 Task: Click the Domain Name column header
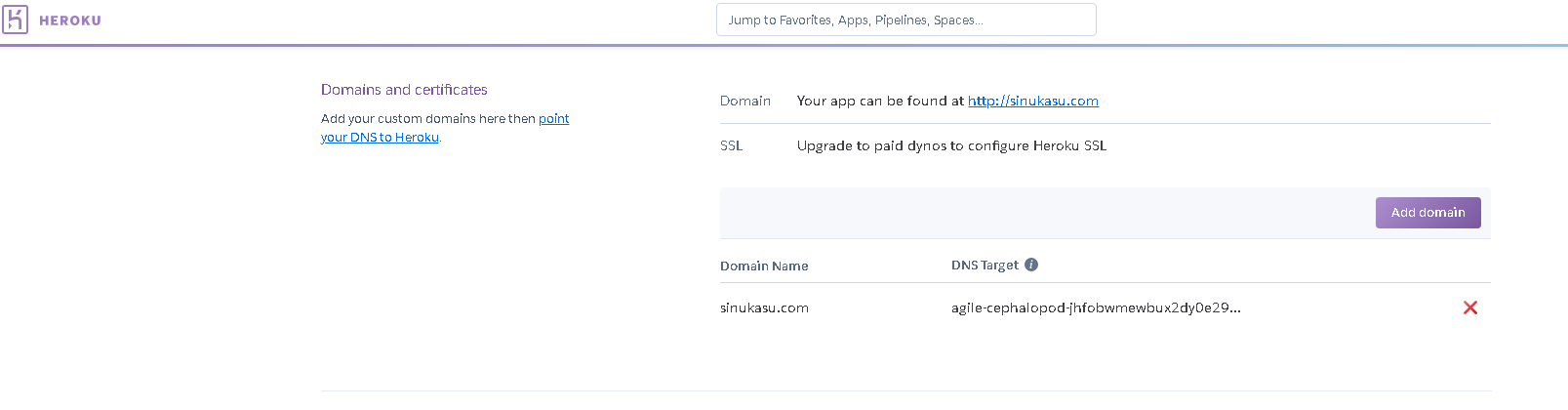pos(764,266)
